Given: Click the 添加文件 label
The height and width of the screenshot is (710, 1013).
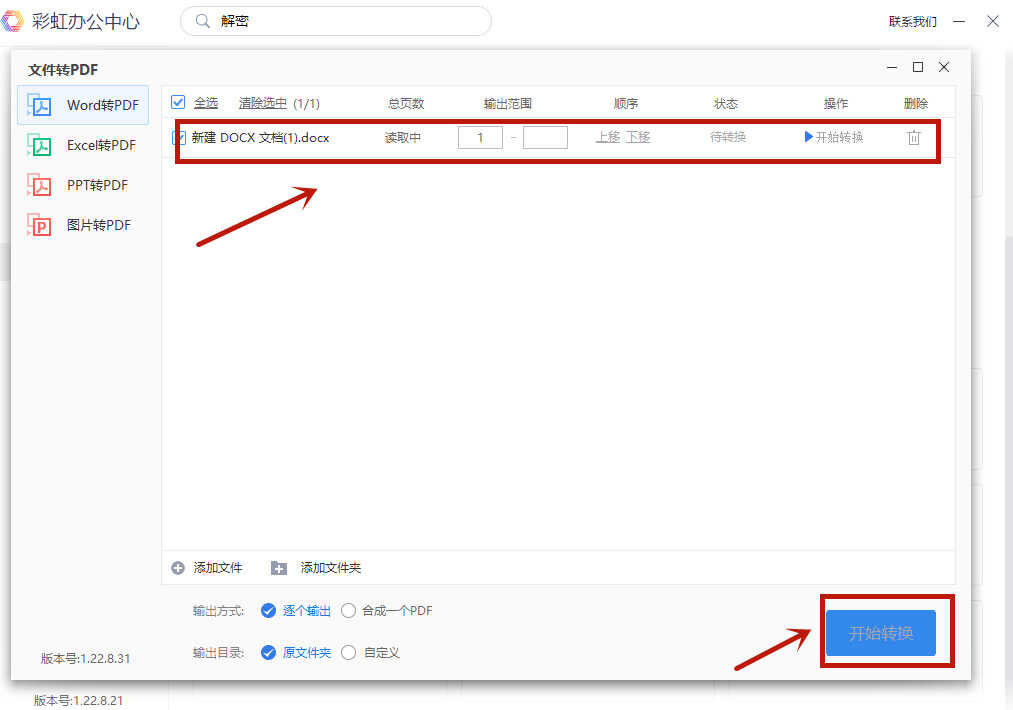Looking at the screenshot, I should pos(218,568).
